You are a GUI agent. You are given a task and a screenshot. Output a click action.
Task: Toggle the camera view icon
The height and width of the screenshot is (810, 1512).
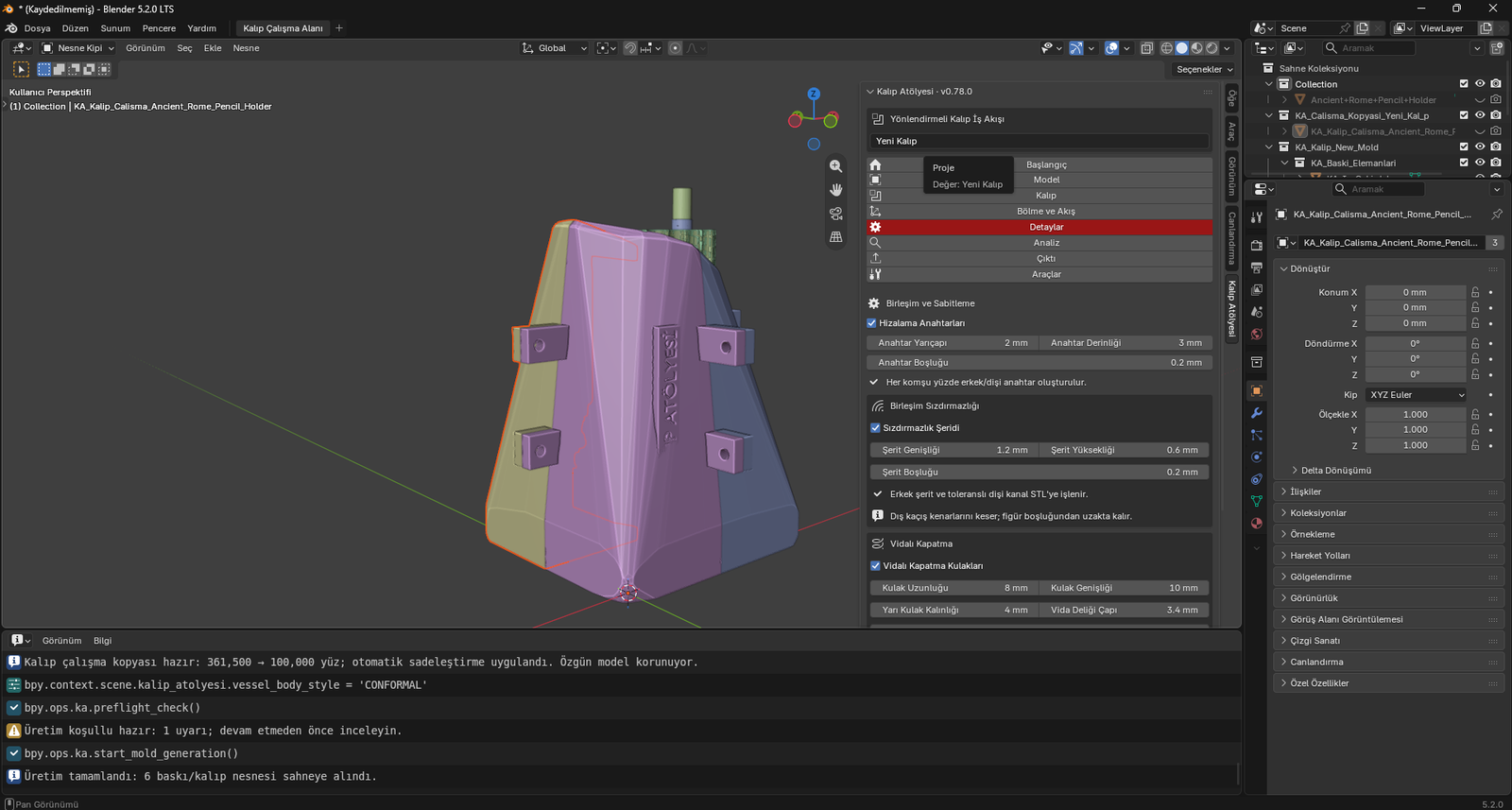click(x=835, y=214)
